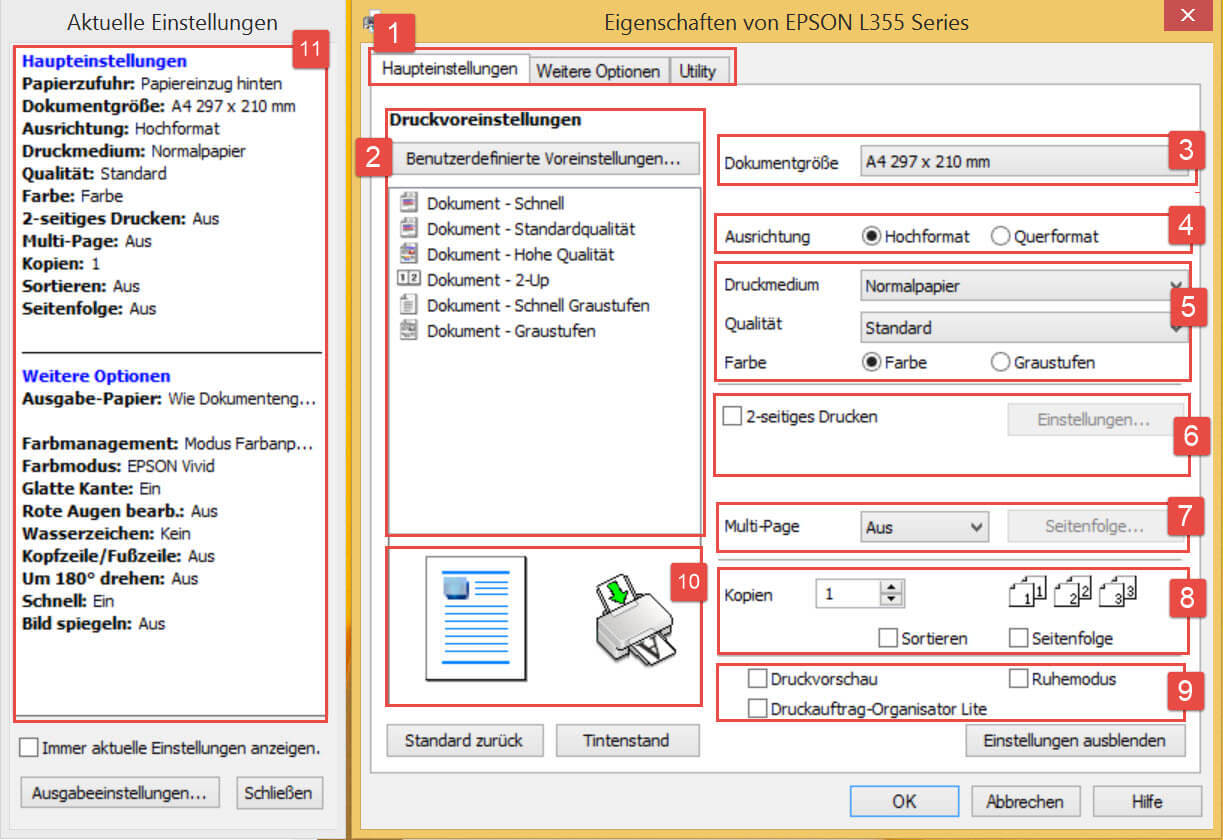Check Immer aktuelle Einstellungen anzeigen

[x=28, y=747]
